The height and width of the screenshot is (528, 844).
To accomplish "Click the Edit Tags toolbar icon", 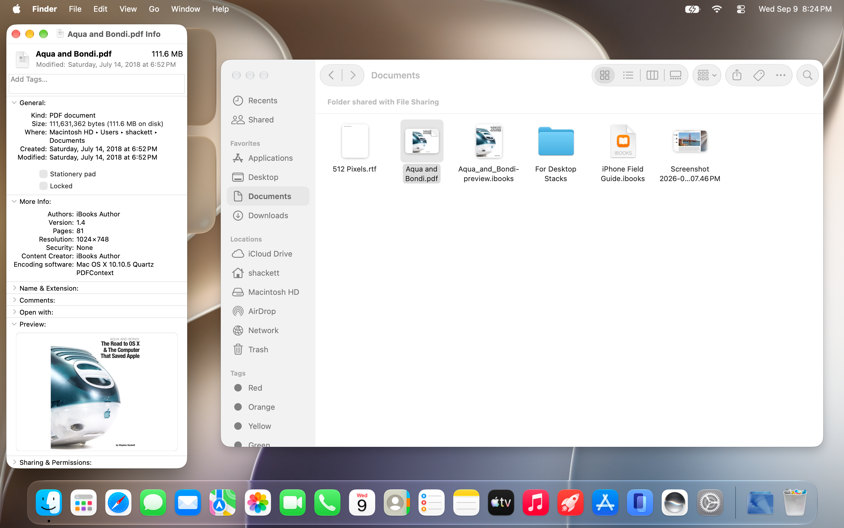I will (x=759, y=75).
